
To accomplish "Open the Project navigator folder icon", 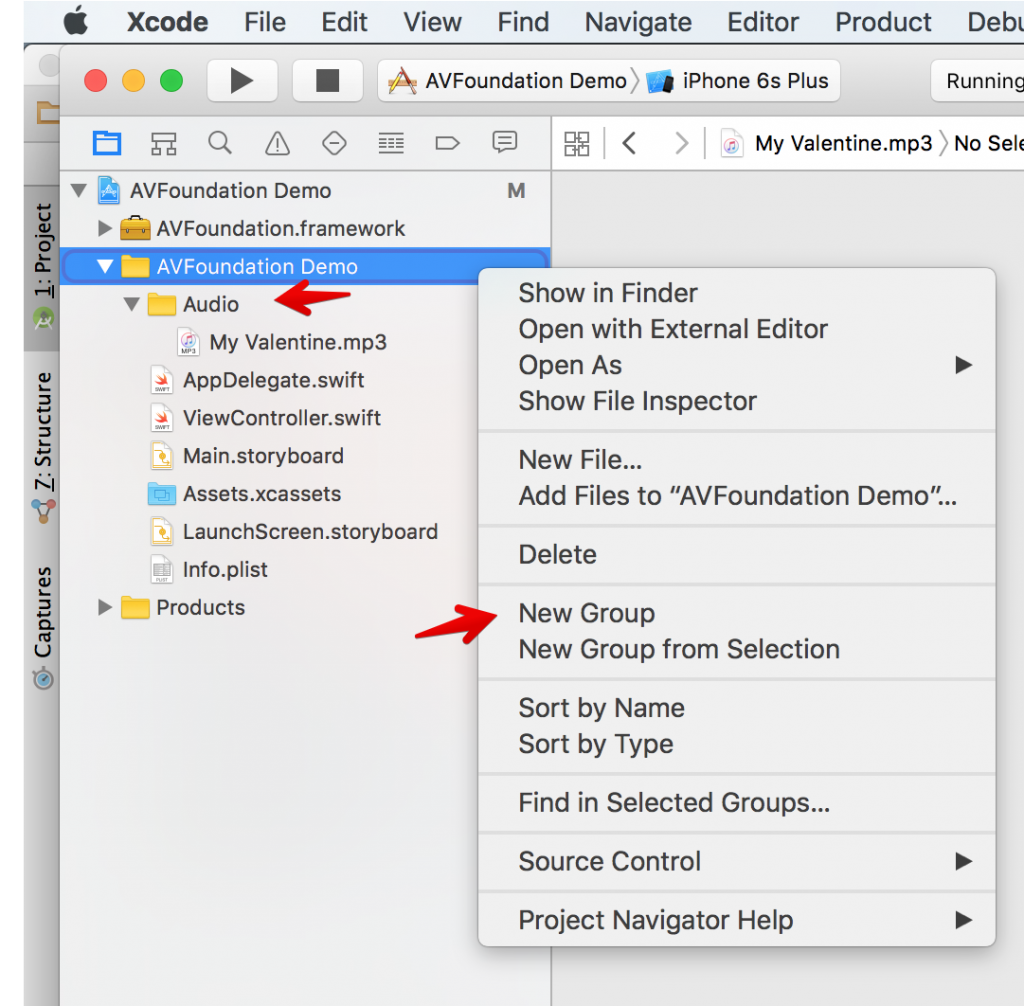I will [107, 143].
